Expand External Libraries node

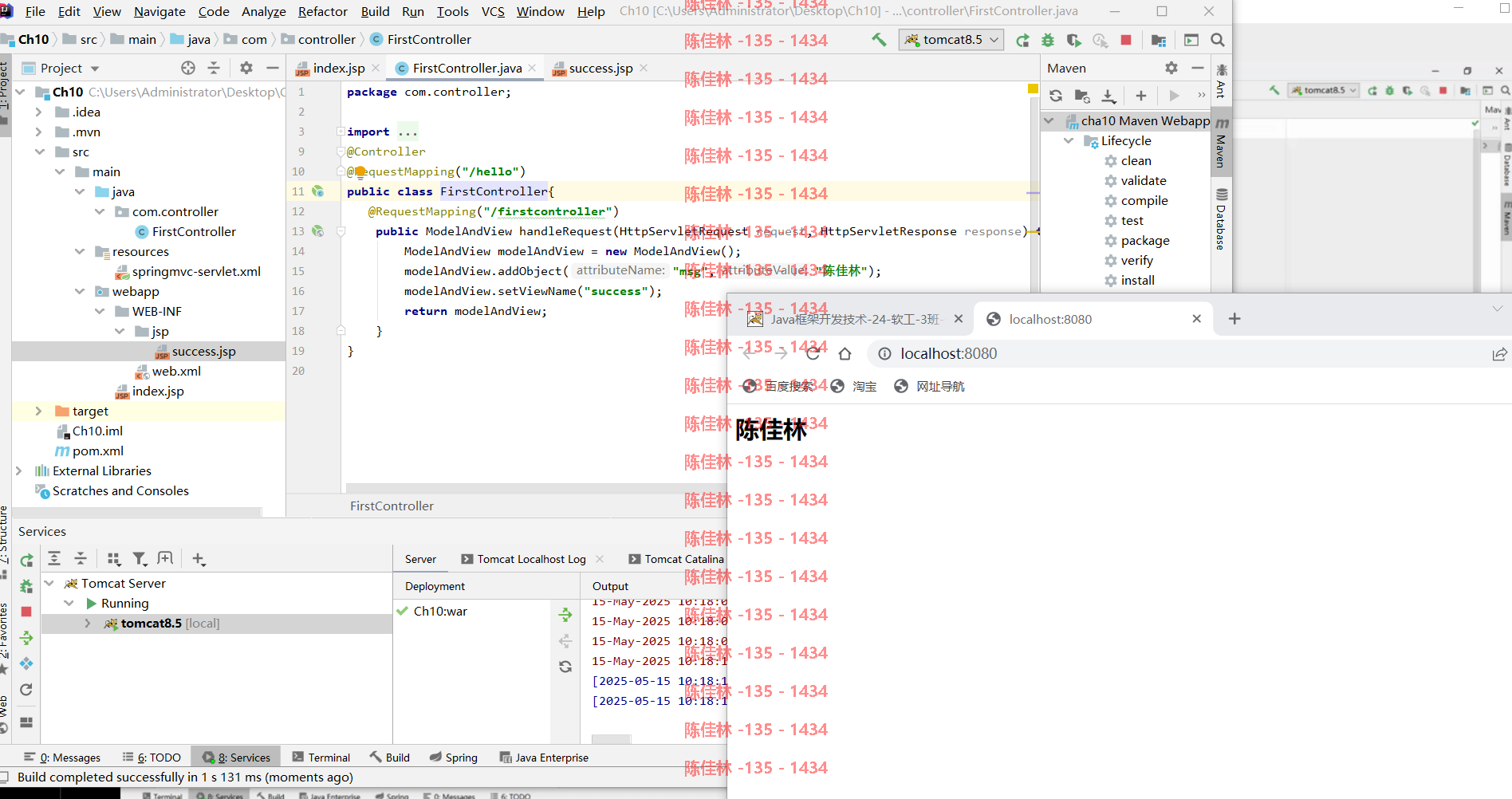[19, 471]
